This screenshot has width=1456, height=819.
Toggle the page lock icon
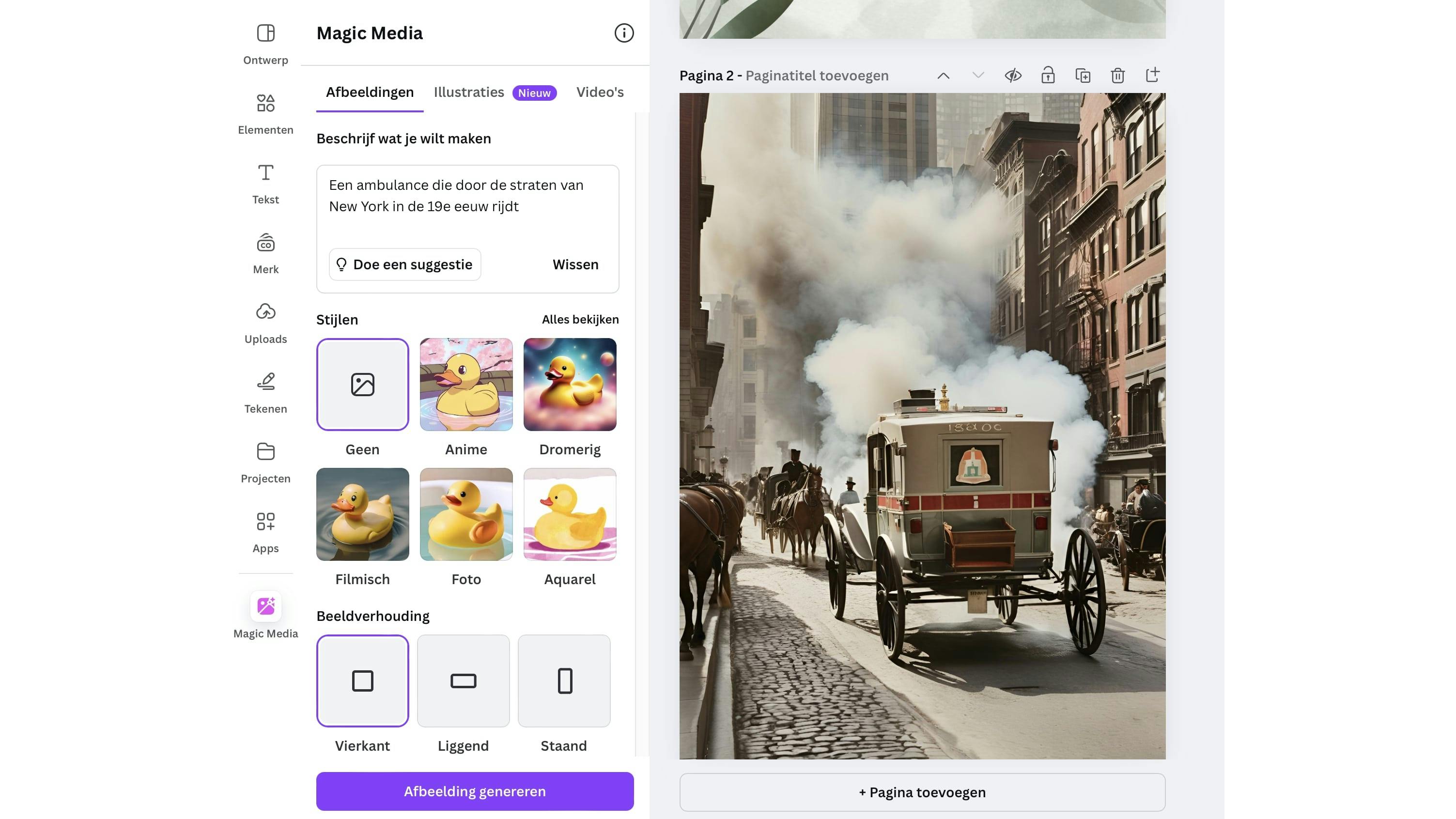coord(1047,75)
